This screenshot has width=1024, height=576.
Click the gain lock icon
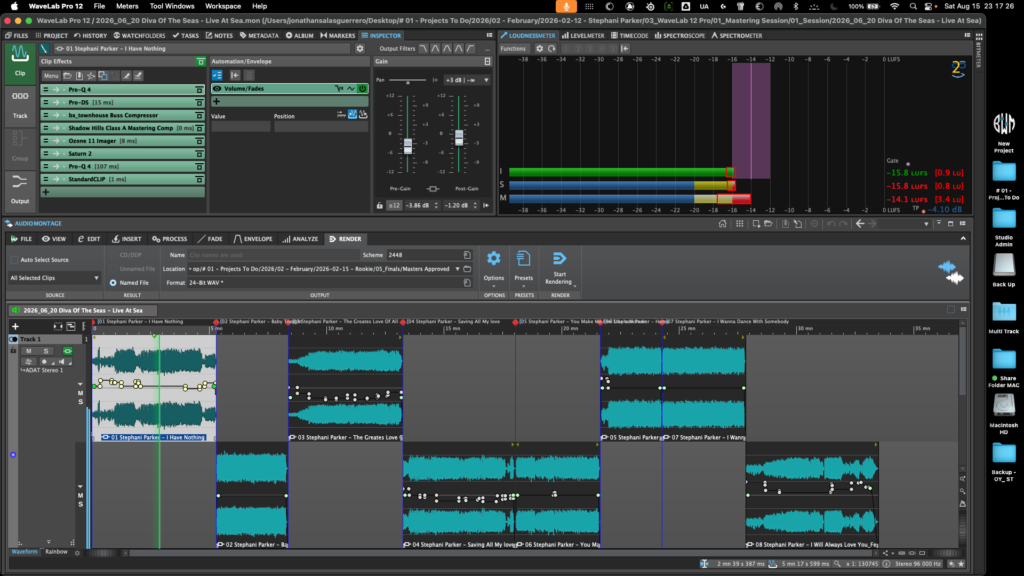tap(379, 205)
